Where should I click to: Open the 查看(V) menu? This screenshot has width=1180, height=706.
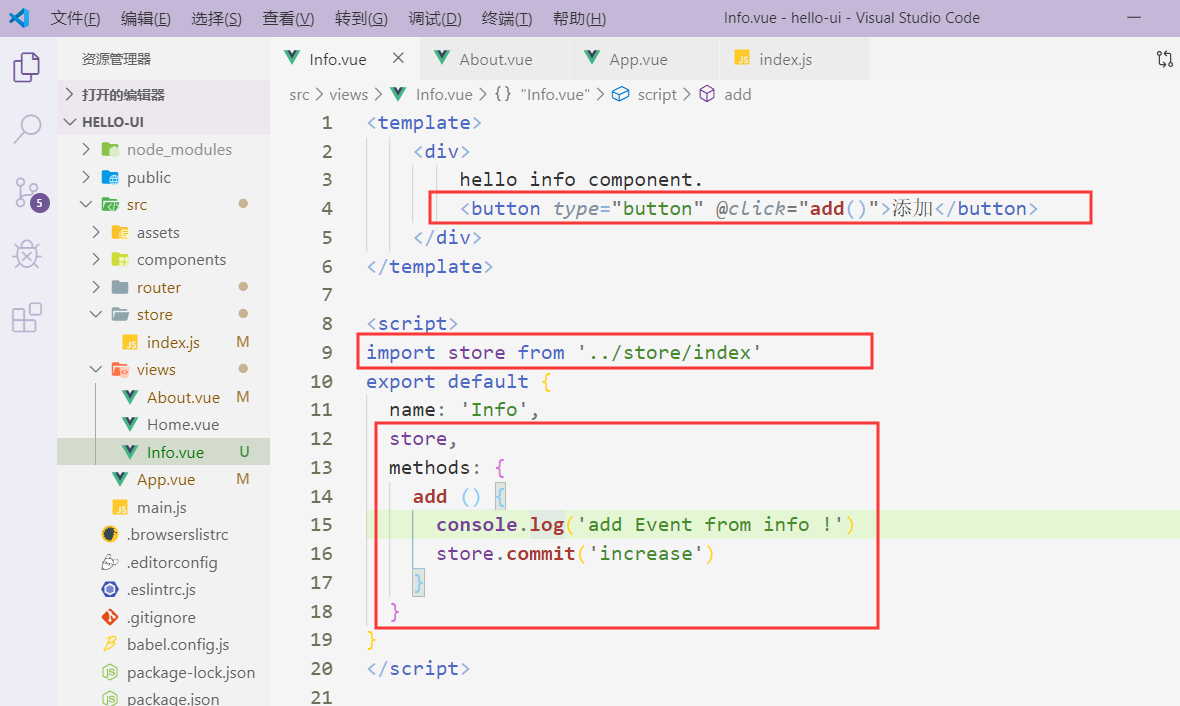pos(288,18)
